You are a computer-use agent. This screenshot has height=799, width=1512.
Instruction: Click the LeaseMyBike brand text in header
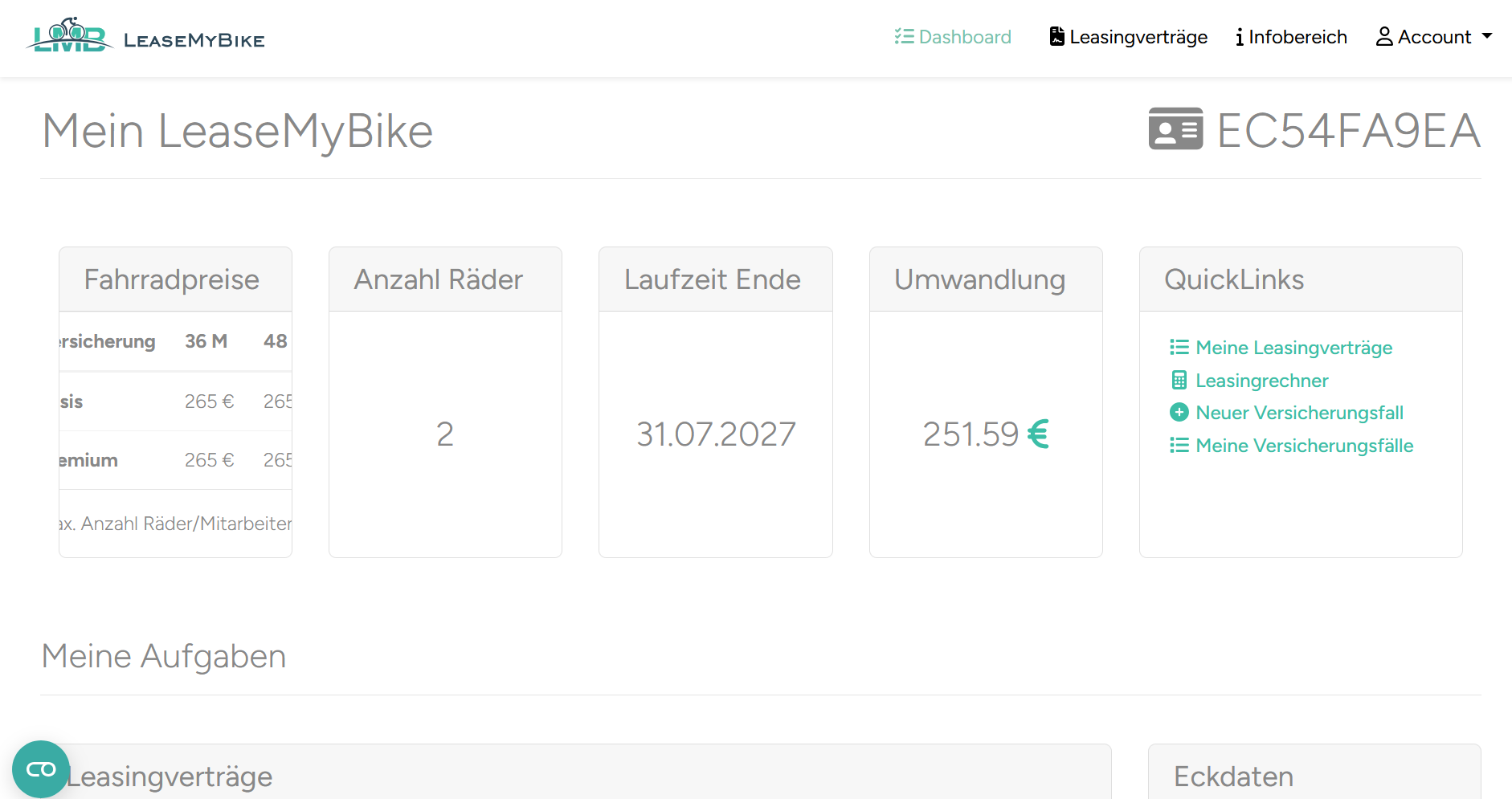194,40
